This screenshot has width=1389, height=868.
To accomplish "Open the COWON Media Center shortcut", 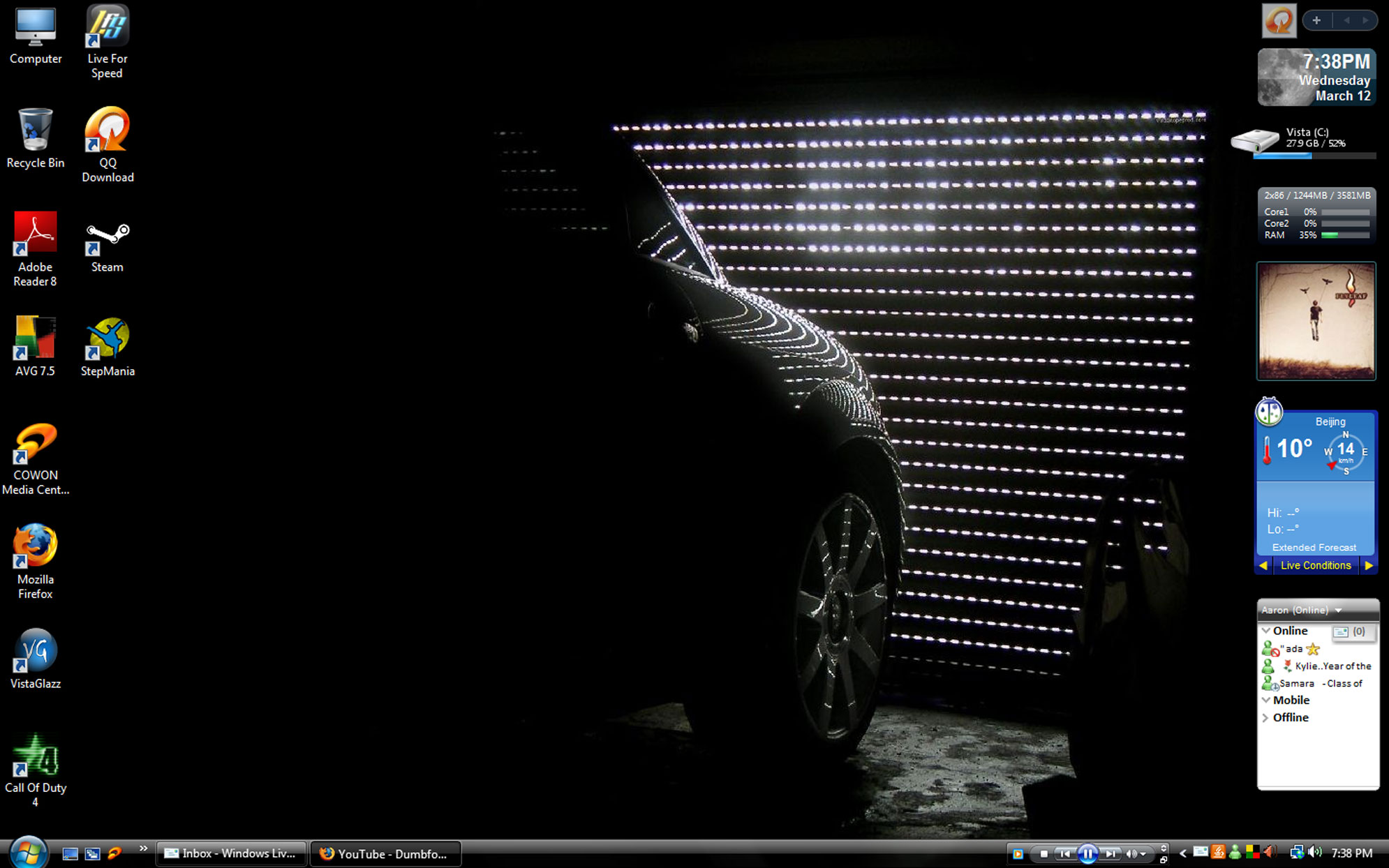I will click(35, 445).
